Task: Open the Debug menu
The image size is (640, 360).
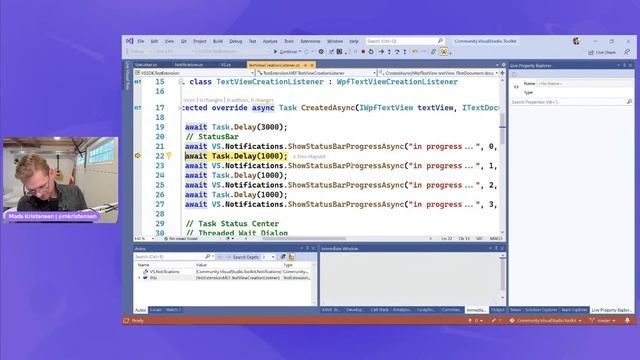Action: (x=236, y=41)
